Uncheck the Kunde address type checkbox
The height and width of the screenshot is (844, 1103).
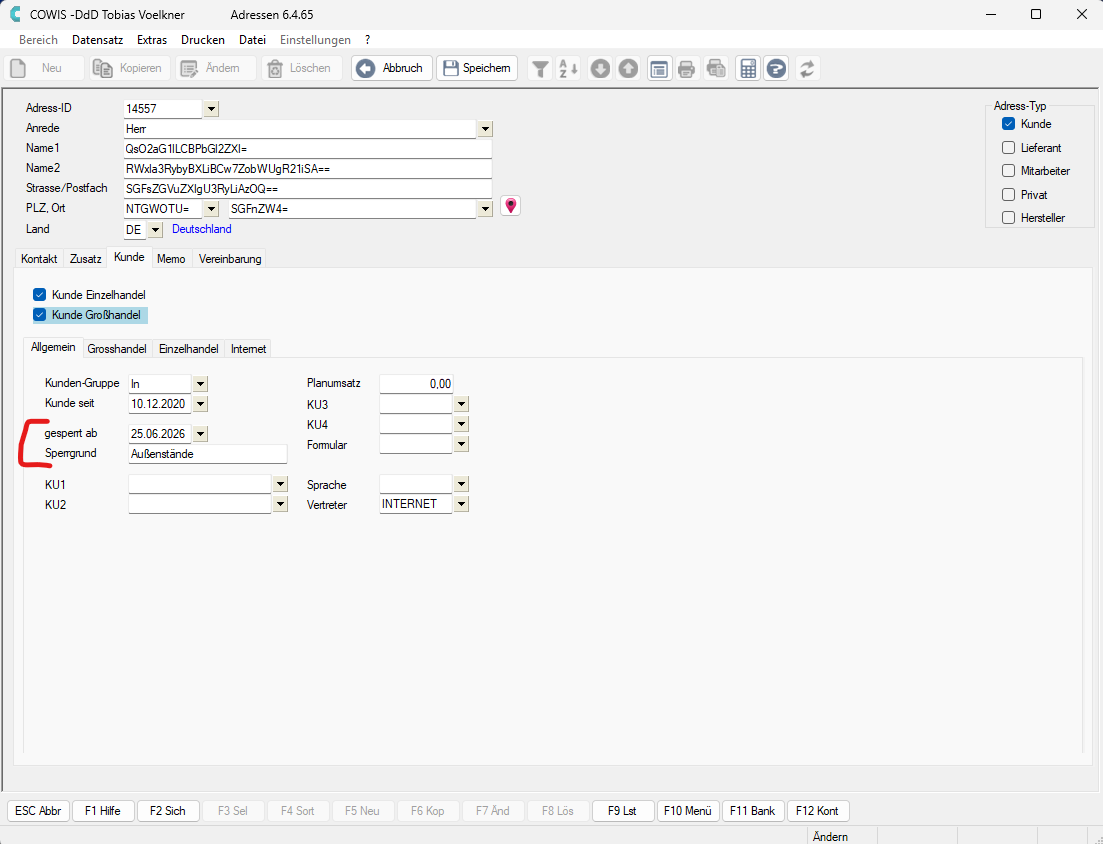click(1008, 124)
